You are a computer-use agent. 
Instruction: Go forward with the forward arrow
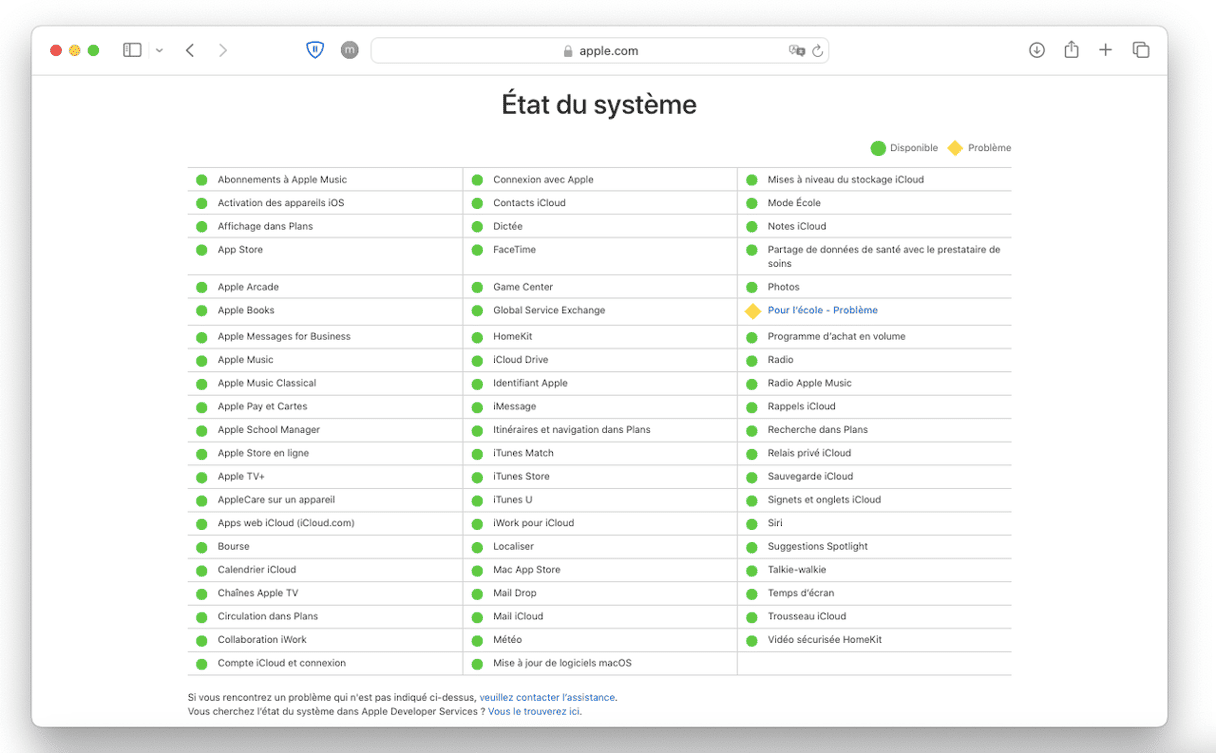click(222, 50)
